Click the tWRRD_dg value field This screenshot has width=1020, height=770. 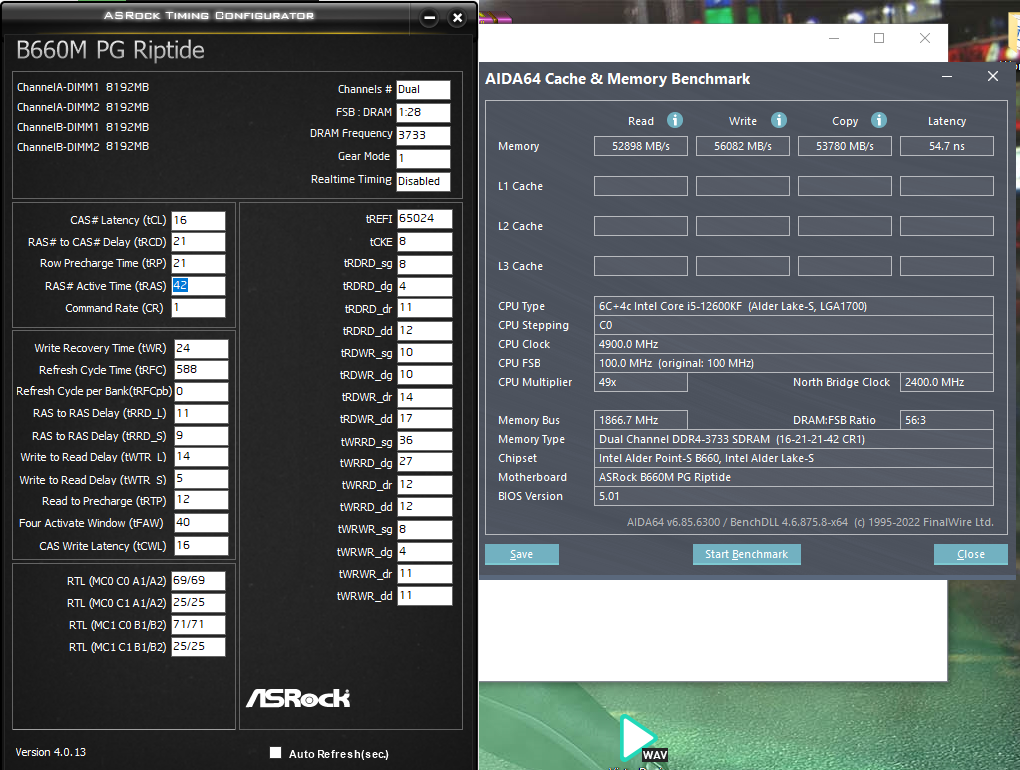[425, 462]
